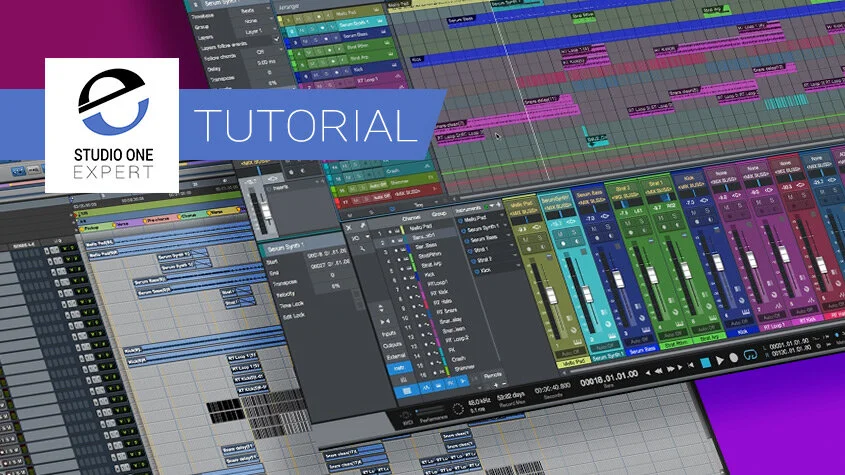This screenshot has width=845, height=475.
Task: Show the Inputs section of the console
Action: 389,334
